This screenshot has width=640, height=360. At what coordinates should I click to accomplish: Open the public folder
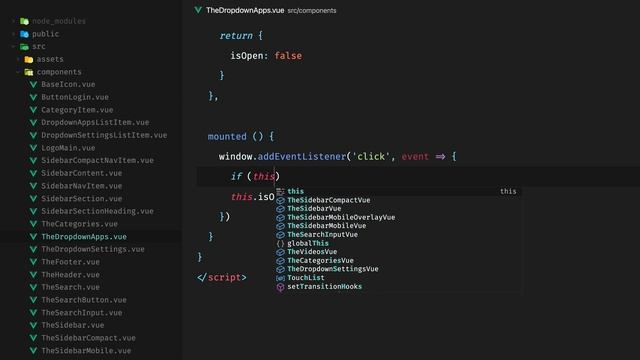(45, 34)
